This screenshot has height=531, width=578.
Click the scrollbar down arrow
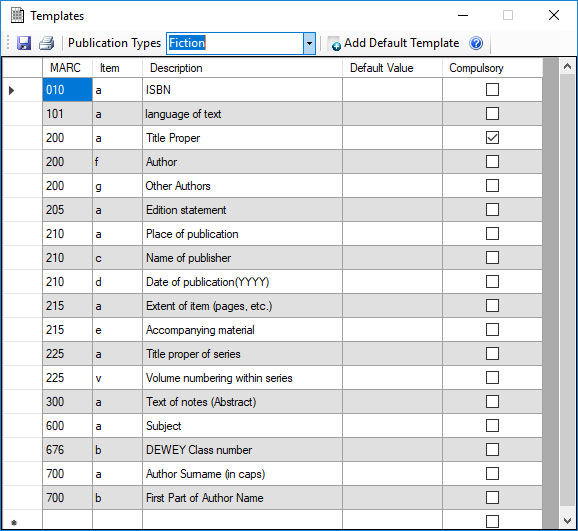click(x=567, y=521)
